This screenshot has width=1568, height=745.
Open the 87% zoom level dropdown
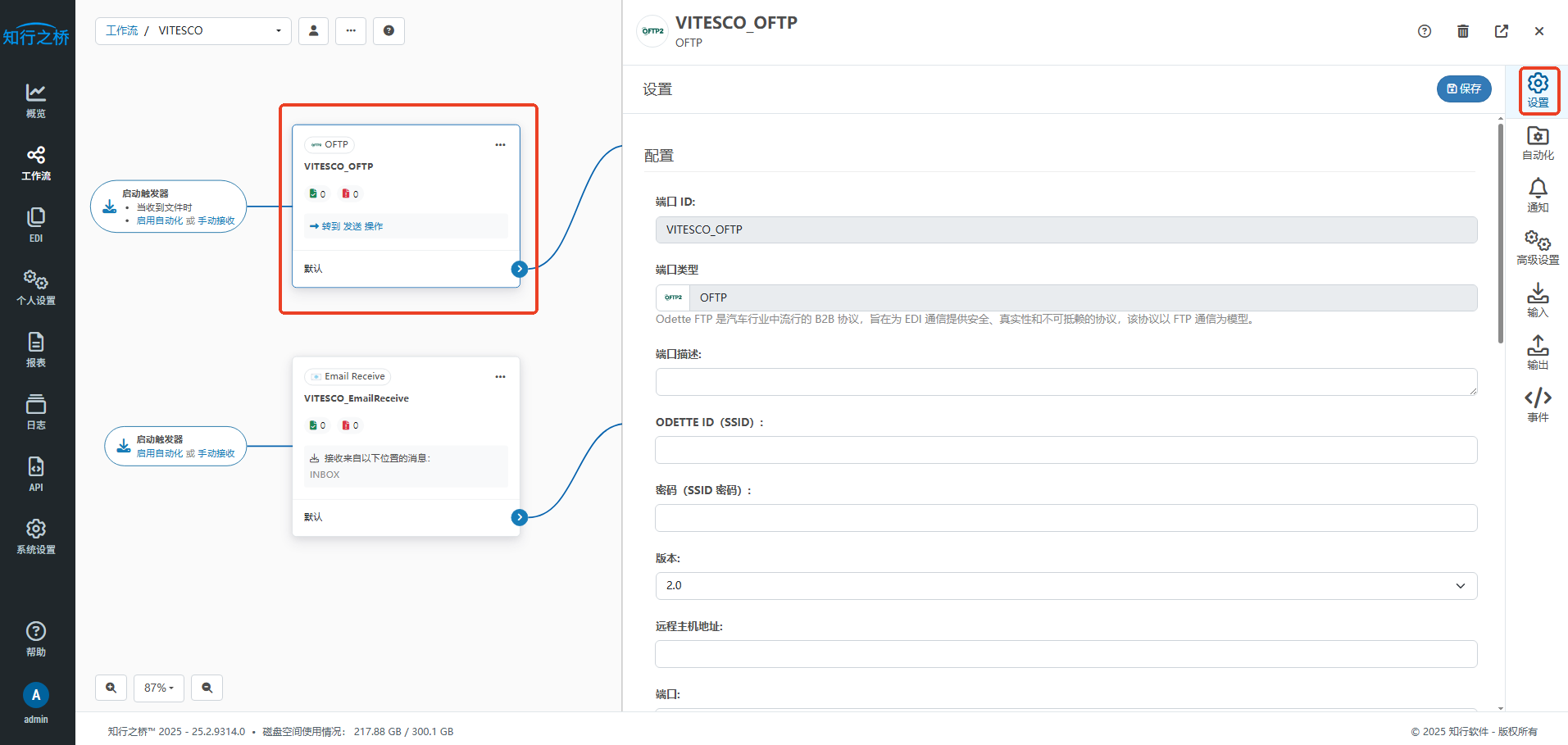coord(159,688)
